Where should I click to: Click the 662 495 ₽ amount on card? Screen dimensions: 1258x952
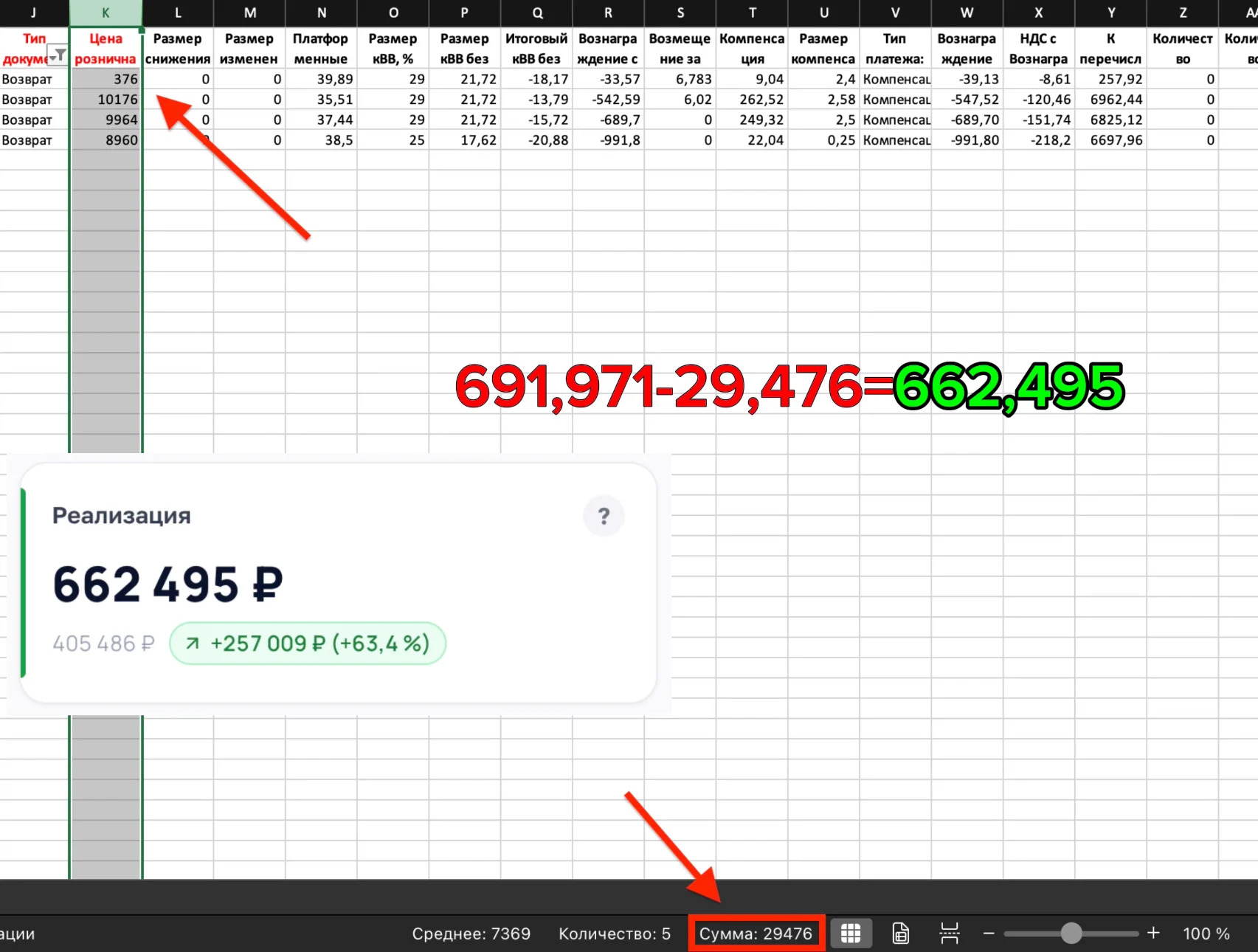click(168, 584)
